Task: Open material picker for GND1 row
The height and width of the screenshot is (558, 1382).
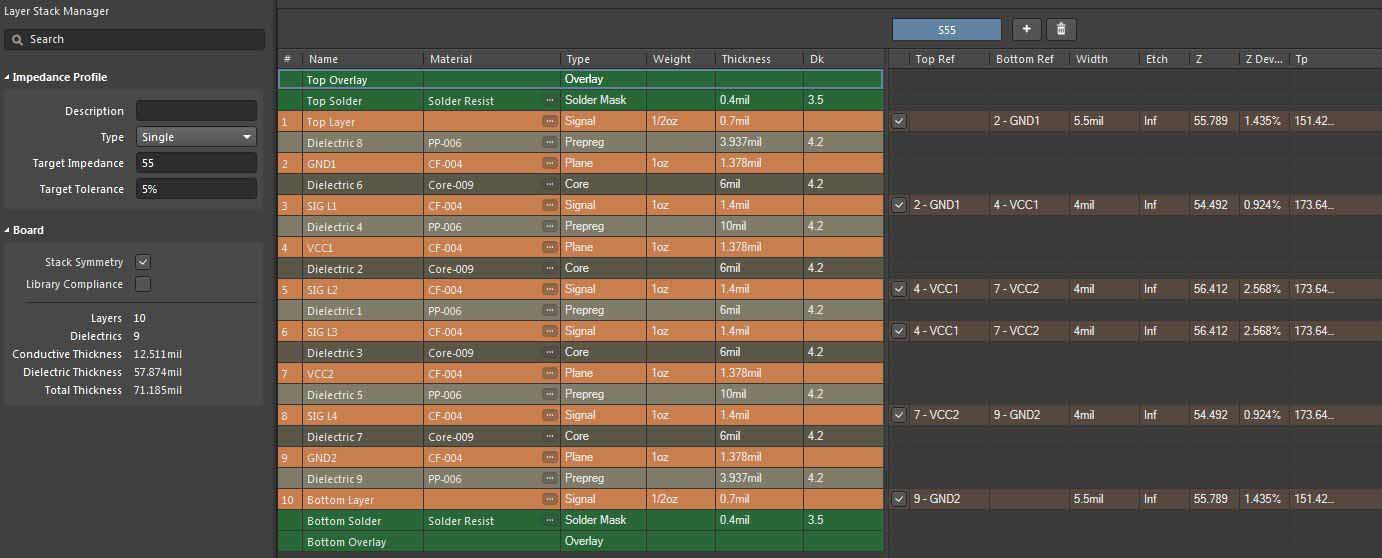Action: [549, 164]
